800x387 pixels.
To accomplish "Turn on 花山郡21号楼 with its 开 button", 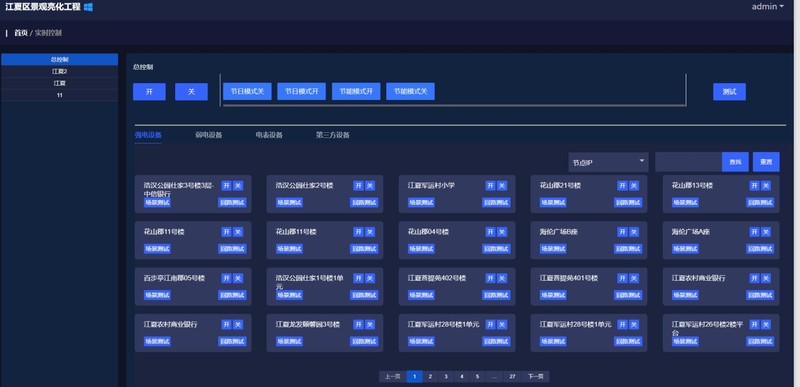I will [622, 186].
